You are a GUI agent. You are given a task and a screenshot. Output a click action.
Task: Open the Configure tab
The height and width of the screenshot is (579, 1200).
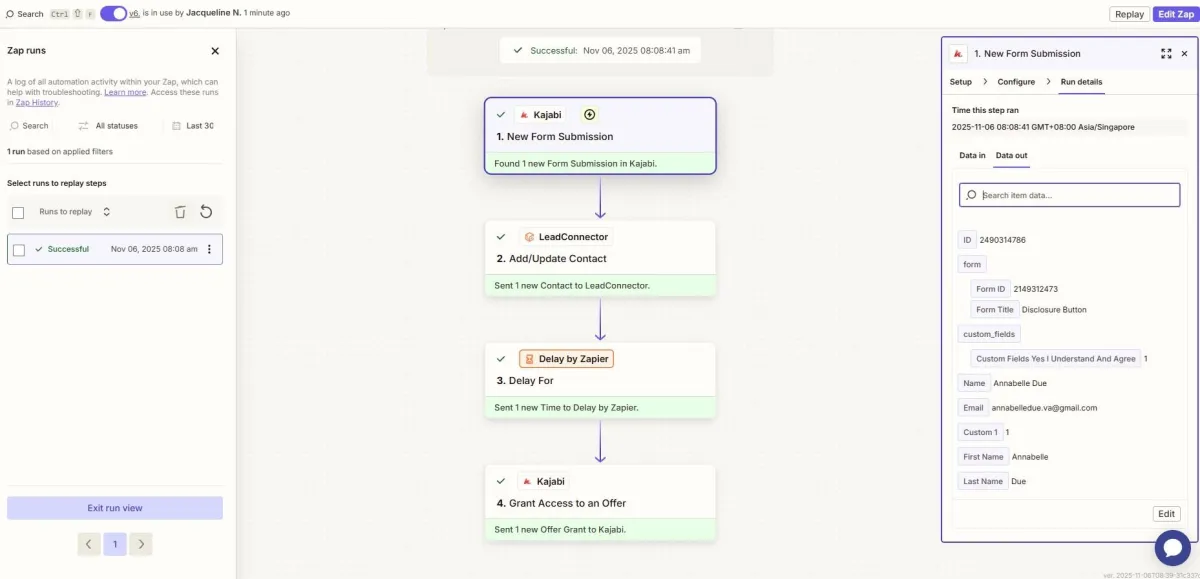click(x=1016, y=82)
